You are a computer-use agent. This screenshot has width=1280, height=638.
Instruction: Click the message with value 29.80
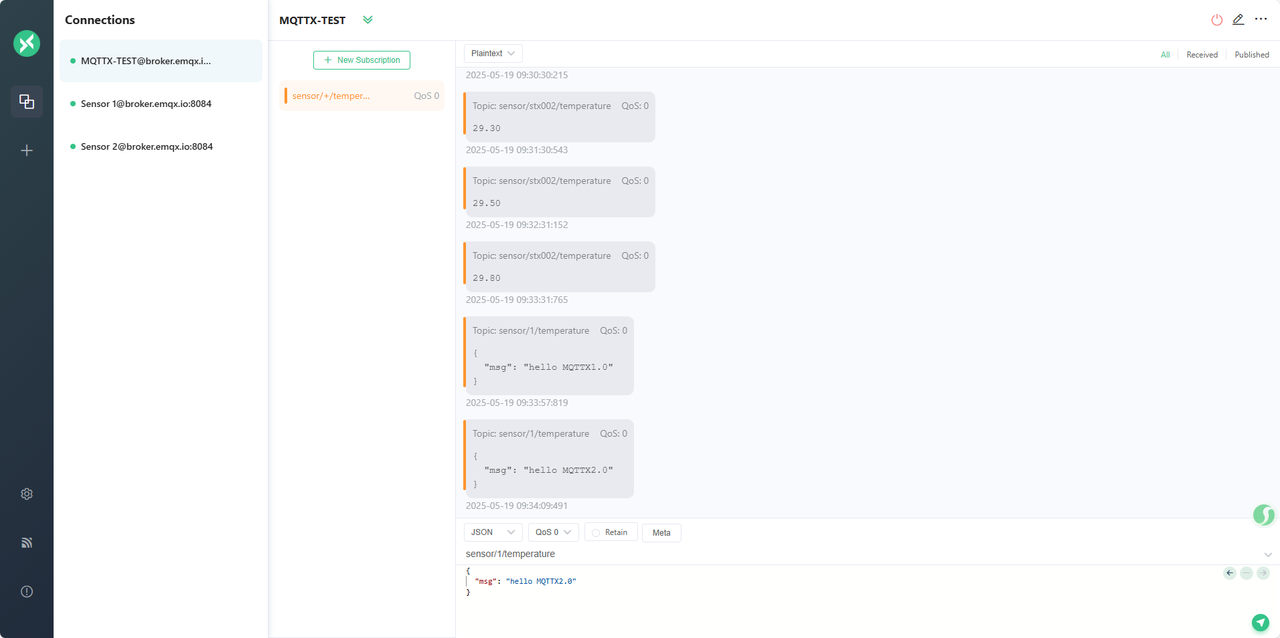[559, 267]
